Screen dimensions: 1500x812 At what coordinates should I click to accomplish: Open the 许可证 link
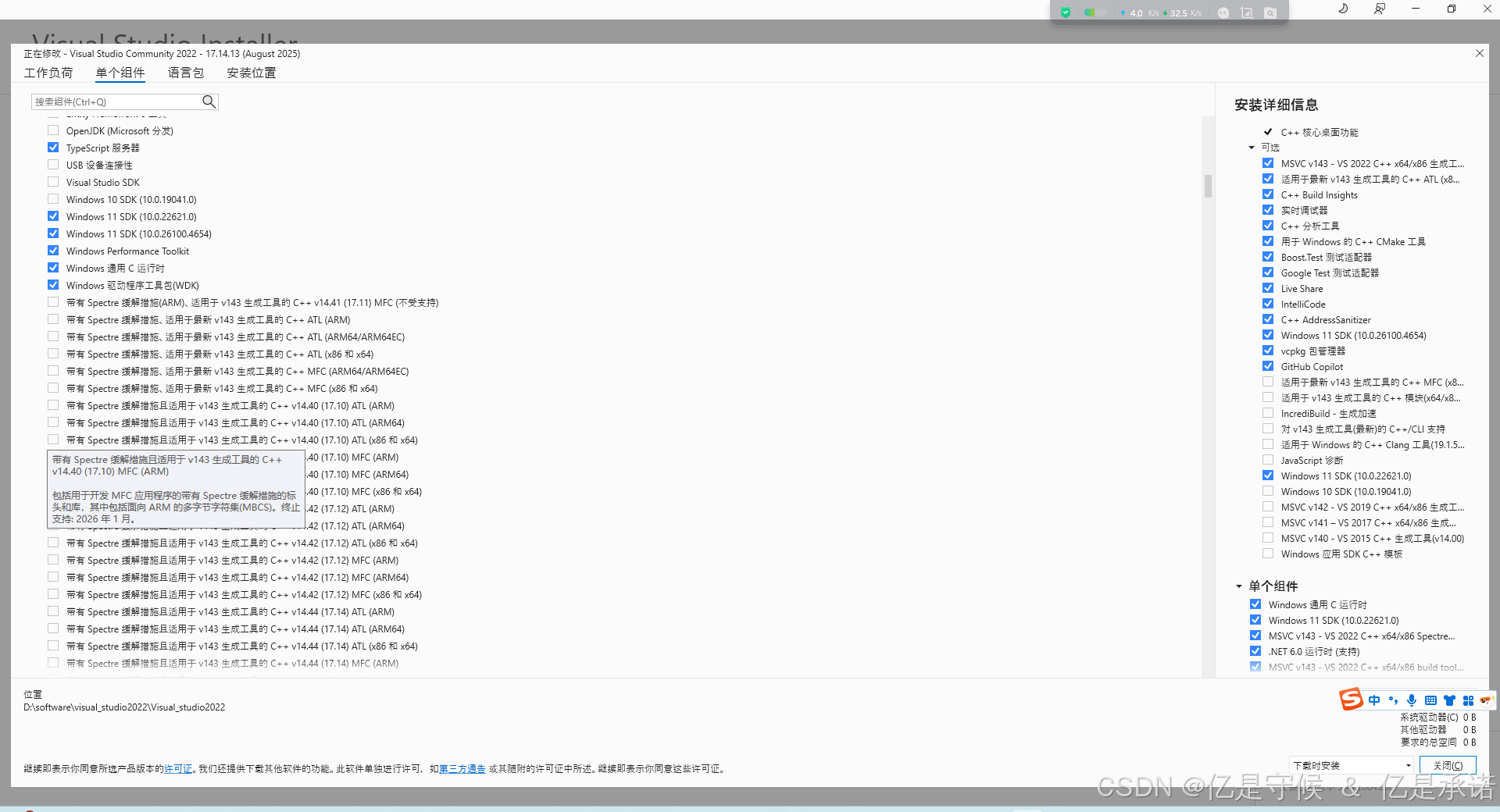178,769
